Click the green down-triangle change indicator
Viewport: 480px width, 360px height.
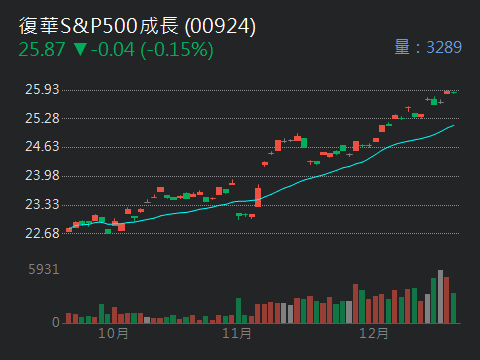click(80, 49)
